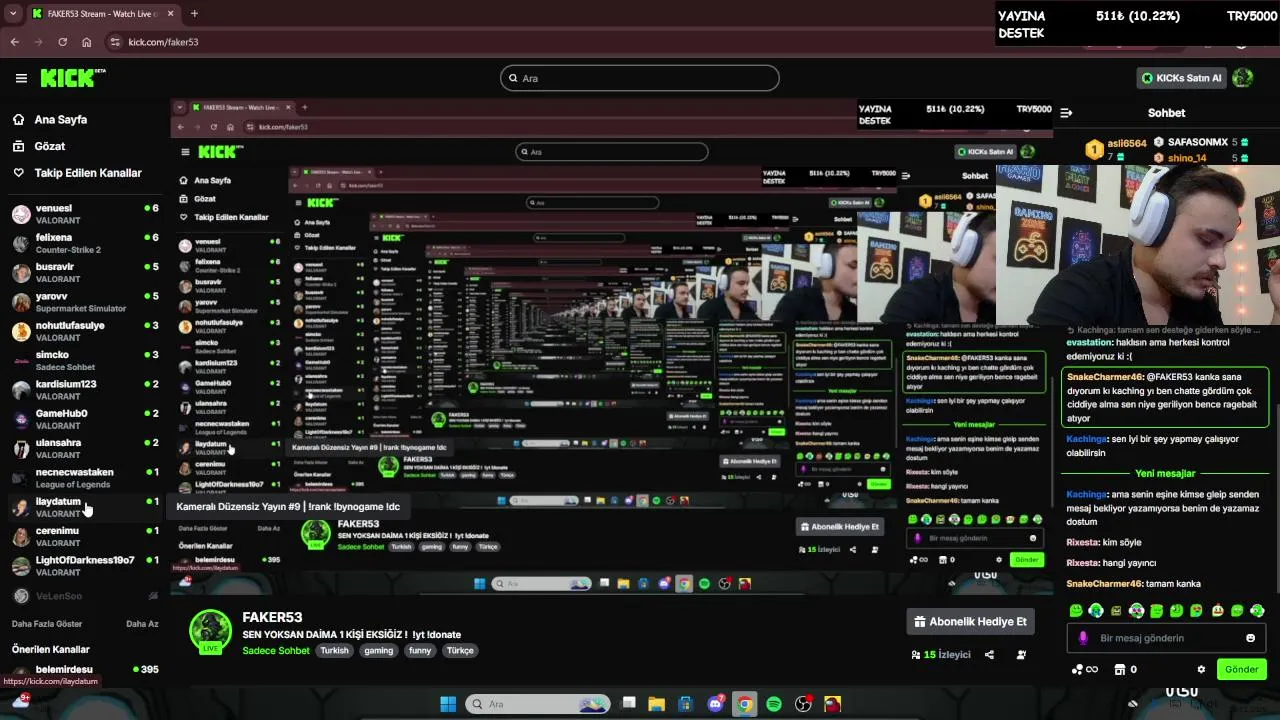
Task: Click the KICK logo
Action: [x=72, y=77]
